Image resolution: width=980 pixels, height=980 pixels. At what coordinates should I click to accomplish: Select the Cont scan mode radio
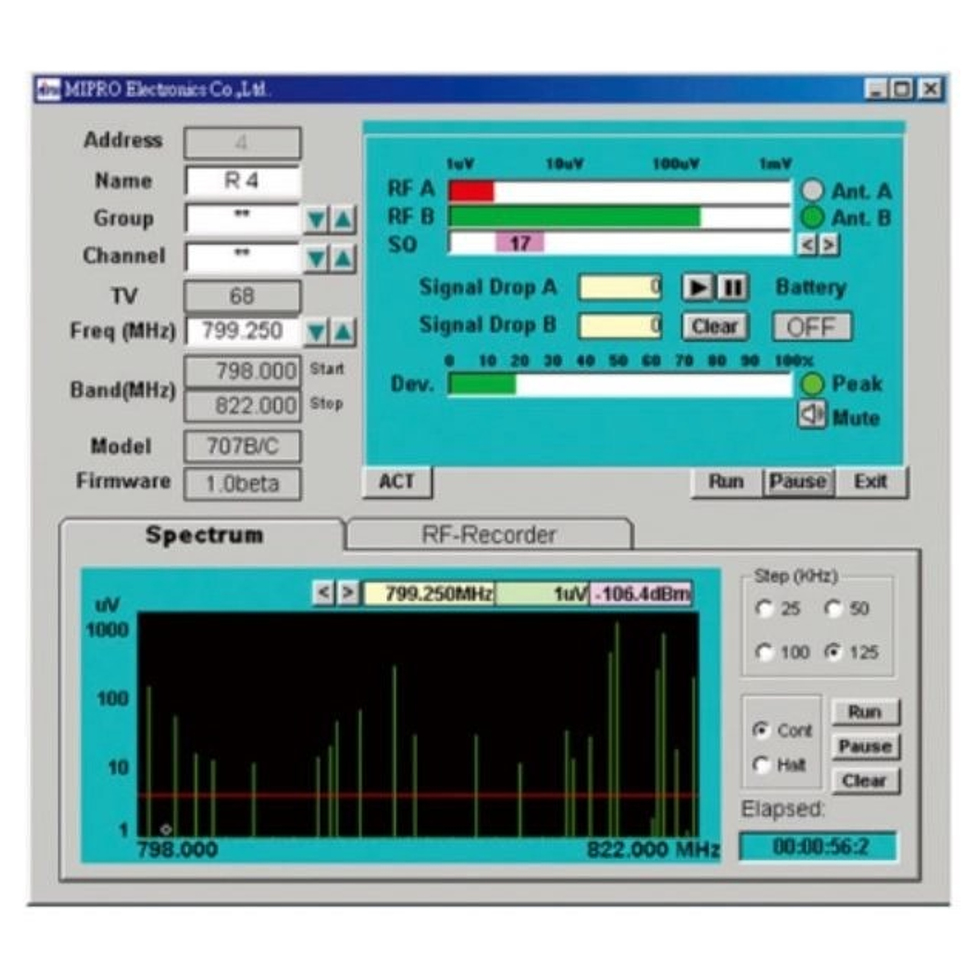click(x=761, y=729)
